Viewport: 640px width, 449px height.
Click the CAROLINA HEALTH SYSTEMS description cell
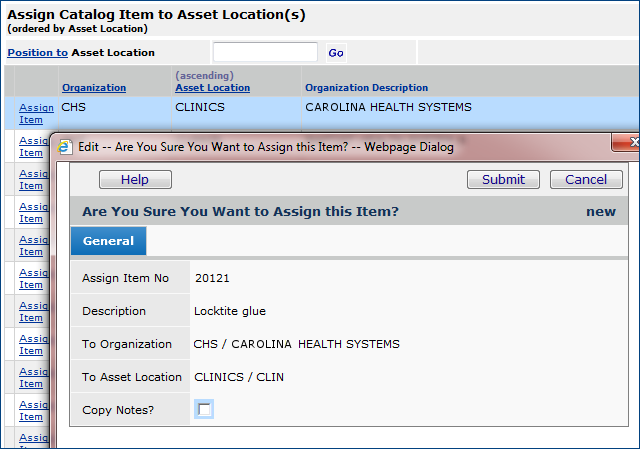[x=388, y=107]
